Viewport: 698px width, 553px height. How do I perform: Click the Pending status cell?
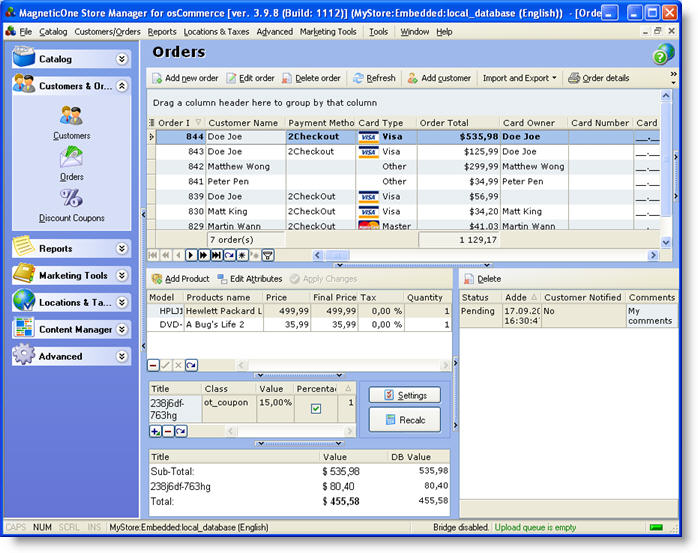480,316
